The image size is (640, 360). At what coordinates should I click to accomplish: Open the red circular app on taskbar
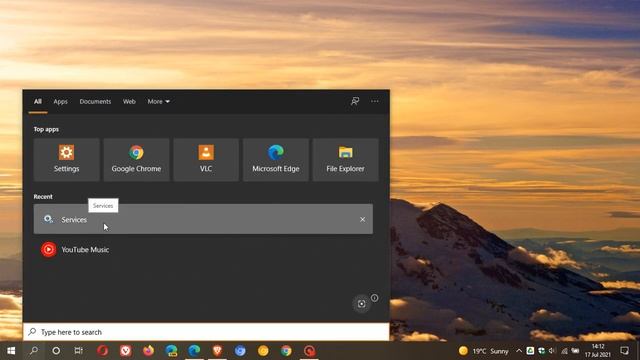click(309, 351)
